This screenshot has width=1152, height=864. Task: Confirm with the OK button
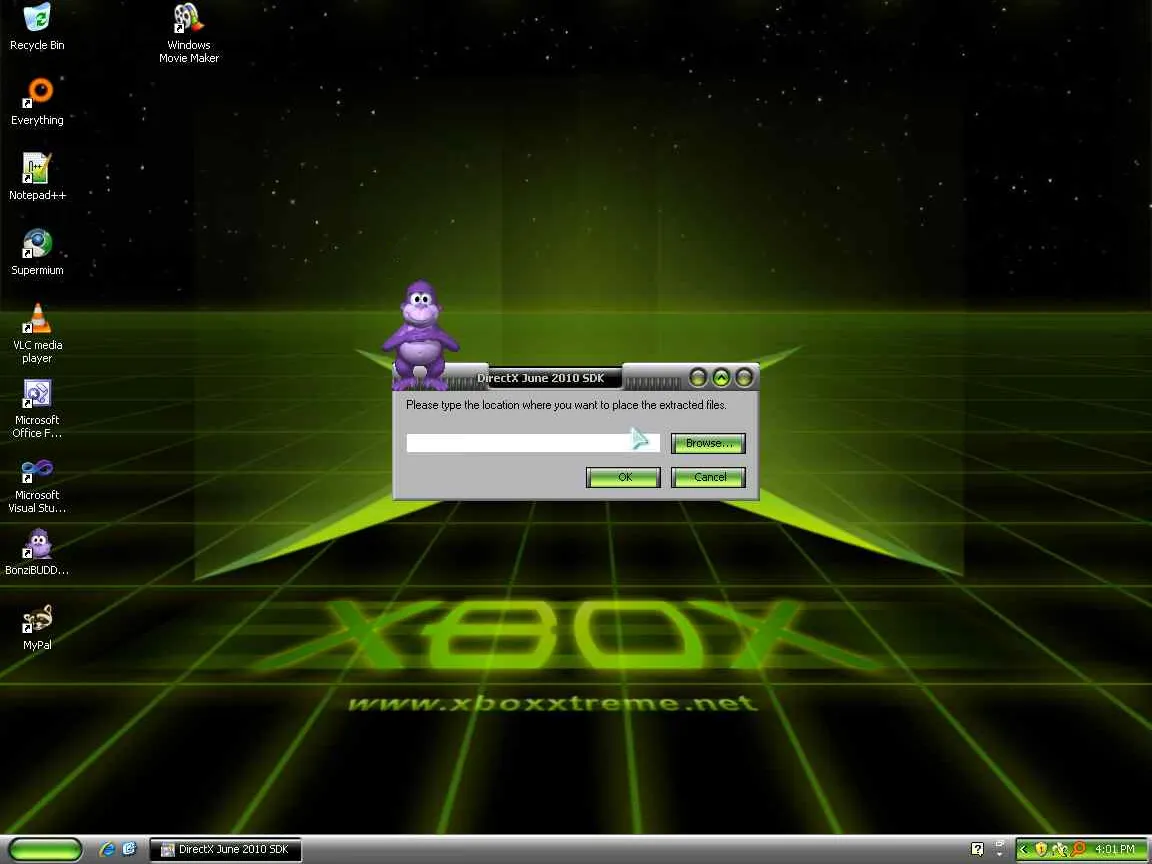623,478
